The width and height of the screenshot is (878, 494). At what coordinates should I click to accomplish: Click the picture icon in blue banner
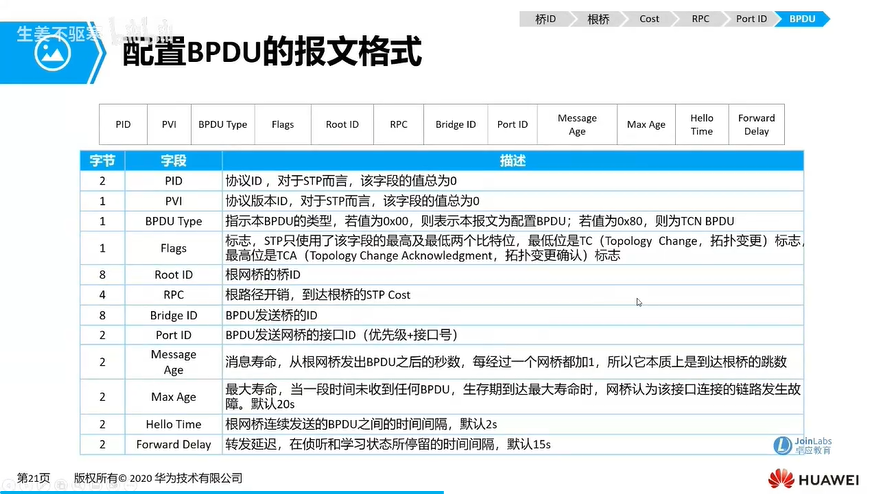[52, 53]
